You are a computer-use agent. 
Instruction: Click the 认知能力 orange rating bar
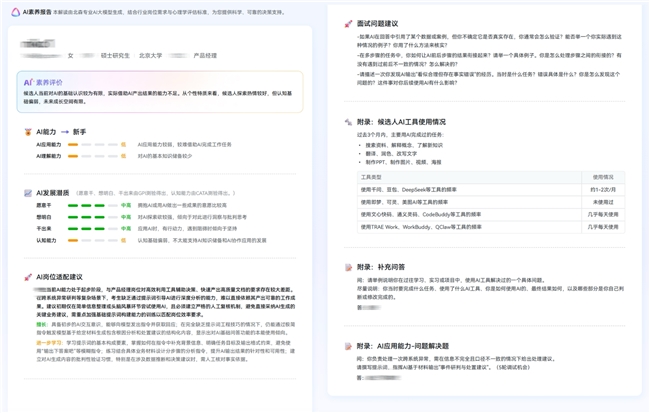pos(93,241)
